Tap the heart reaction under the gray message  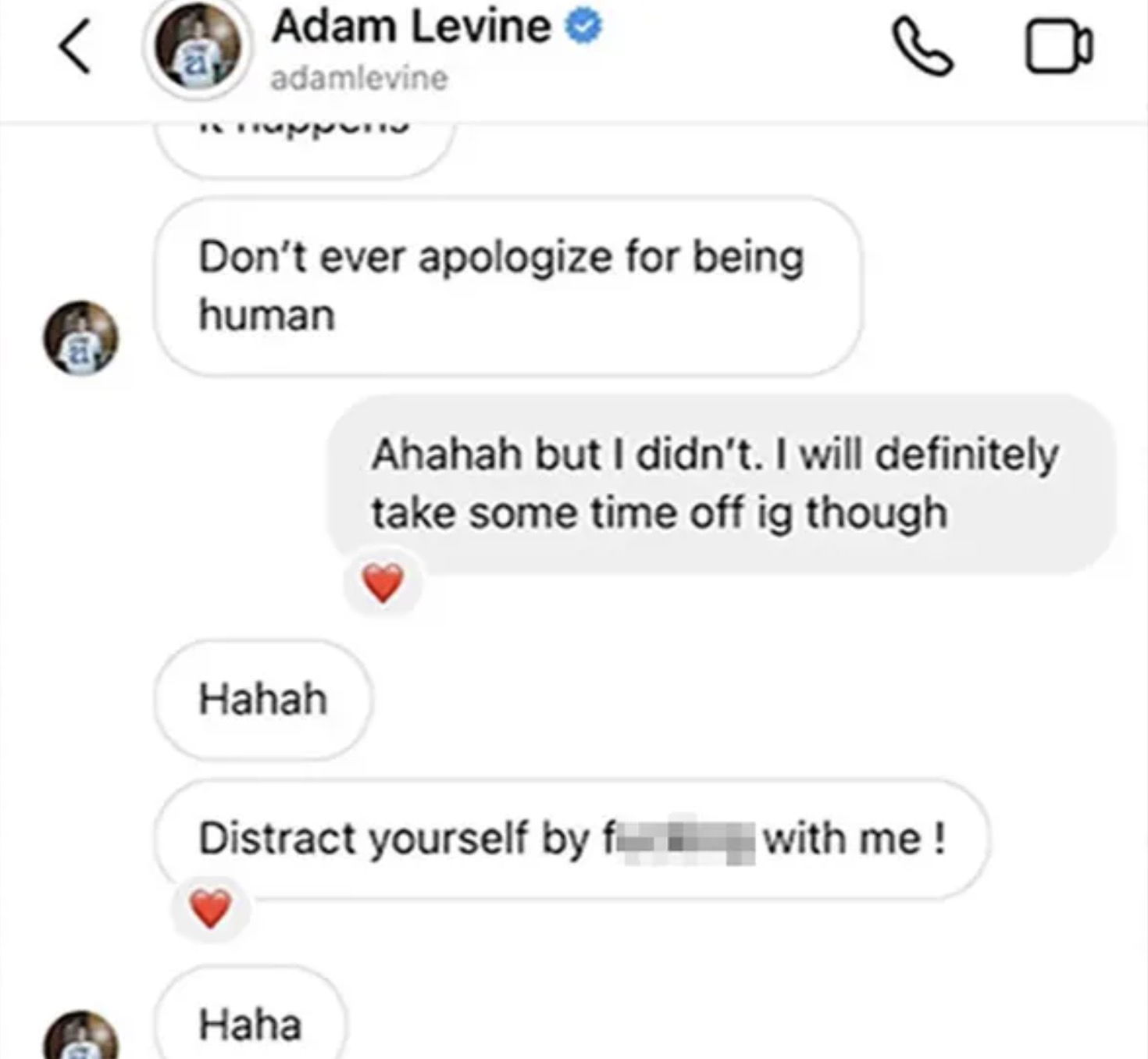tap(383, 583)
